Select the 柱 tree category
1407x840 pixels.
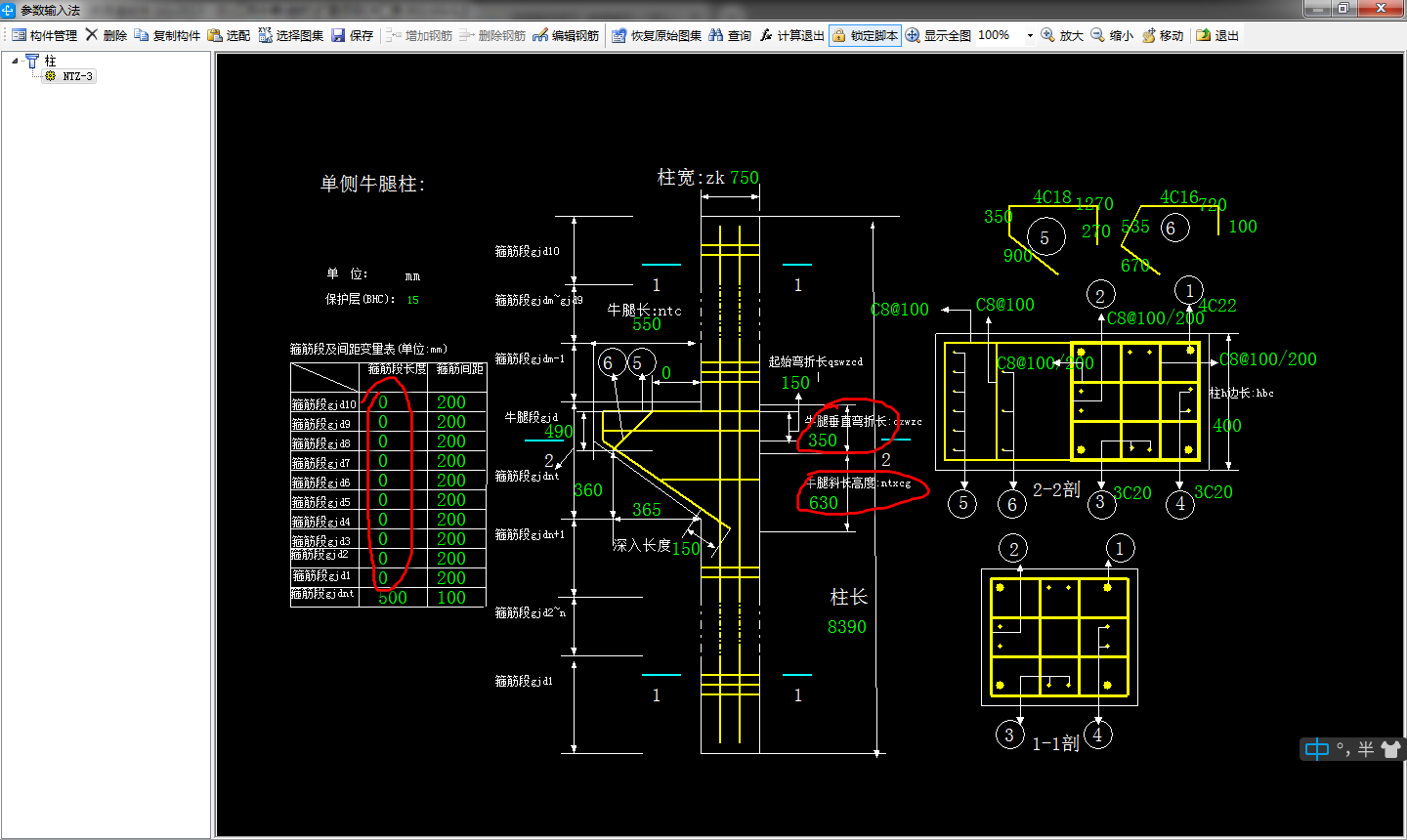(50, 61)
